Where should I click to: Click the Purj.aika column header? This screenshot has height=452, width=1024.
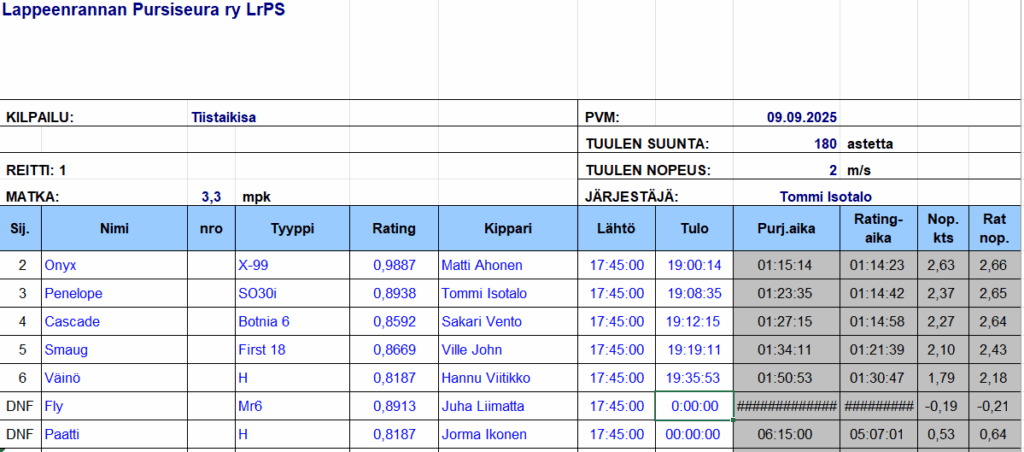pos(786,228)
